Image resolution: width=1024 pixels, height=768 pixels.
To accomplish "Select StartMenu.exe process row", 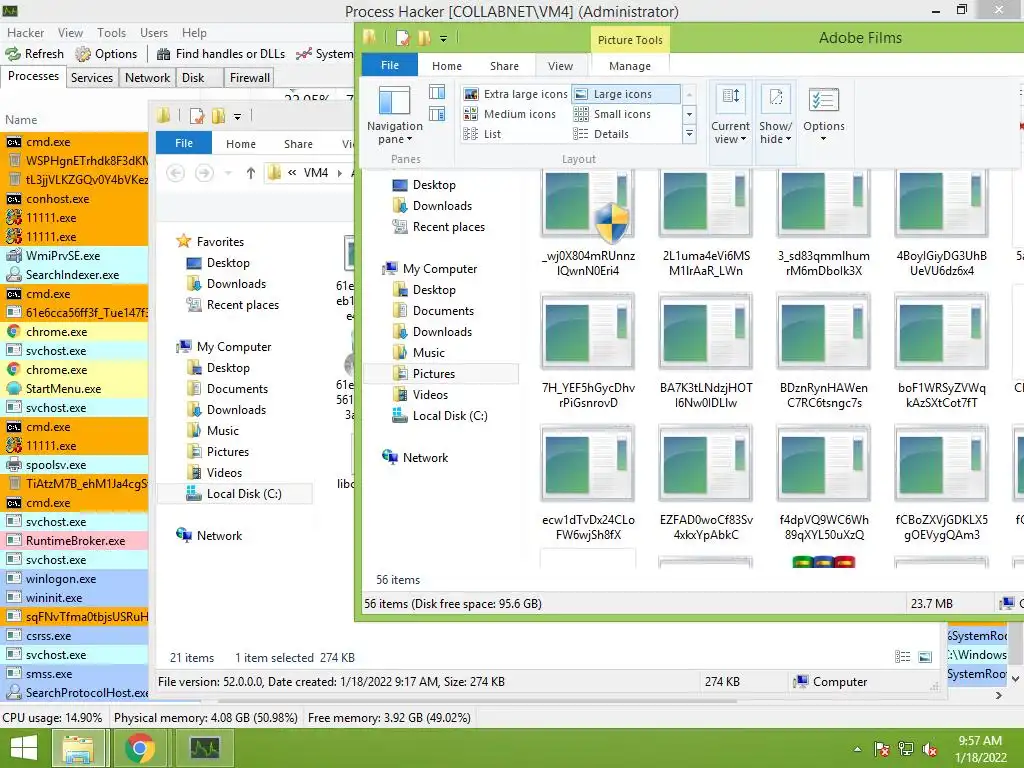I will (74, 389).
